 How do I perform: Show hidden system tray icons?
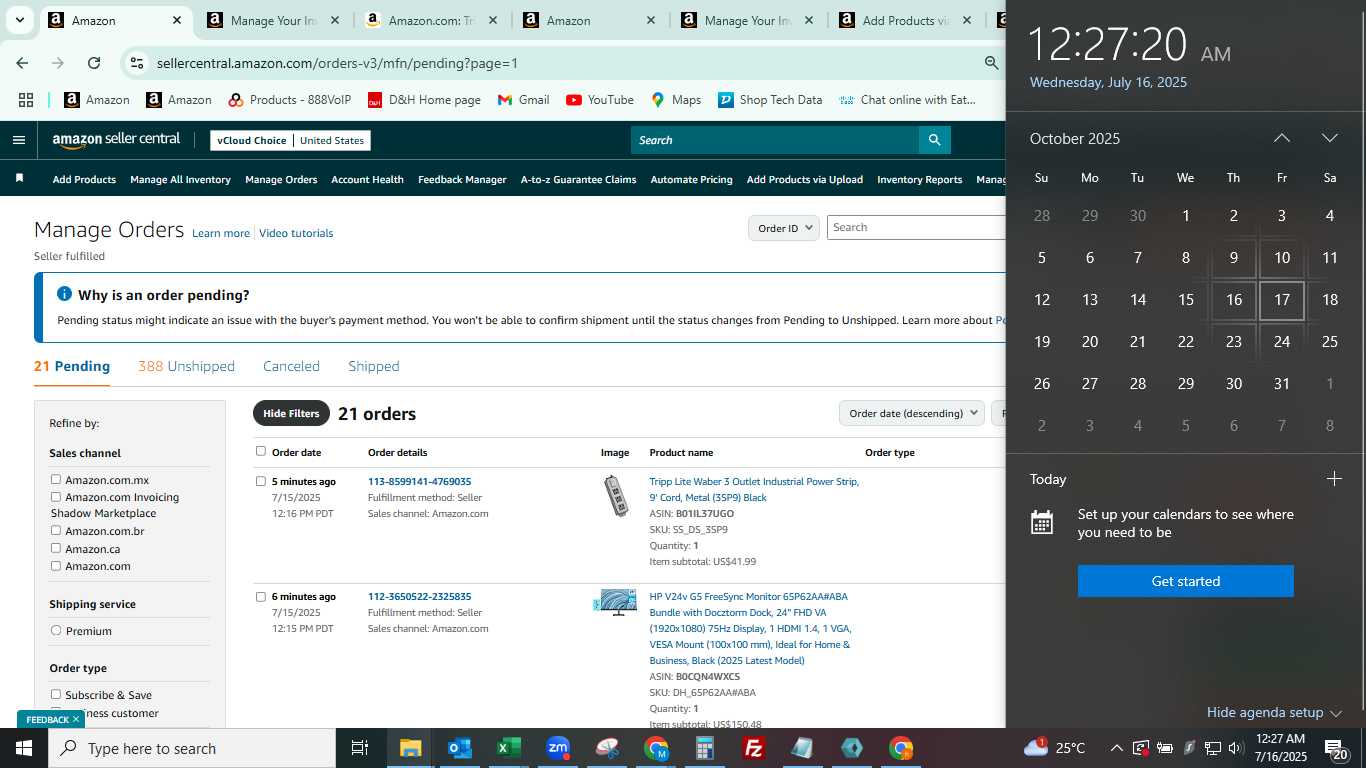click(1116, 748)
